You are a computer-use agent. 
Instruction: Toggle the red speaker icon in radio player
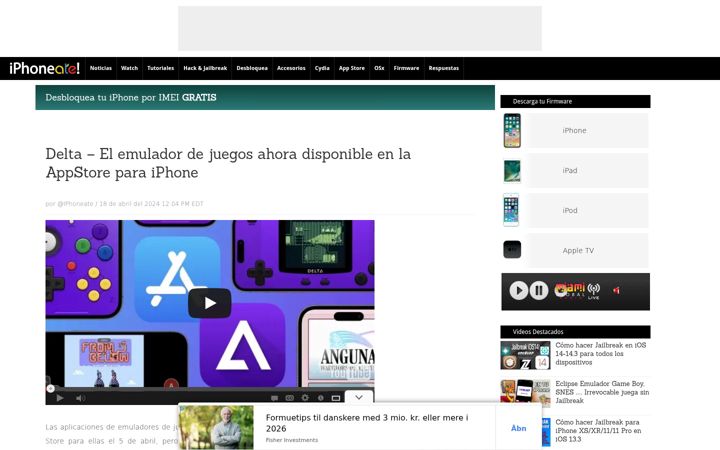[x=616, y=290]
